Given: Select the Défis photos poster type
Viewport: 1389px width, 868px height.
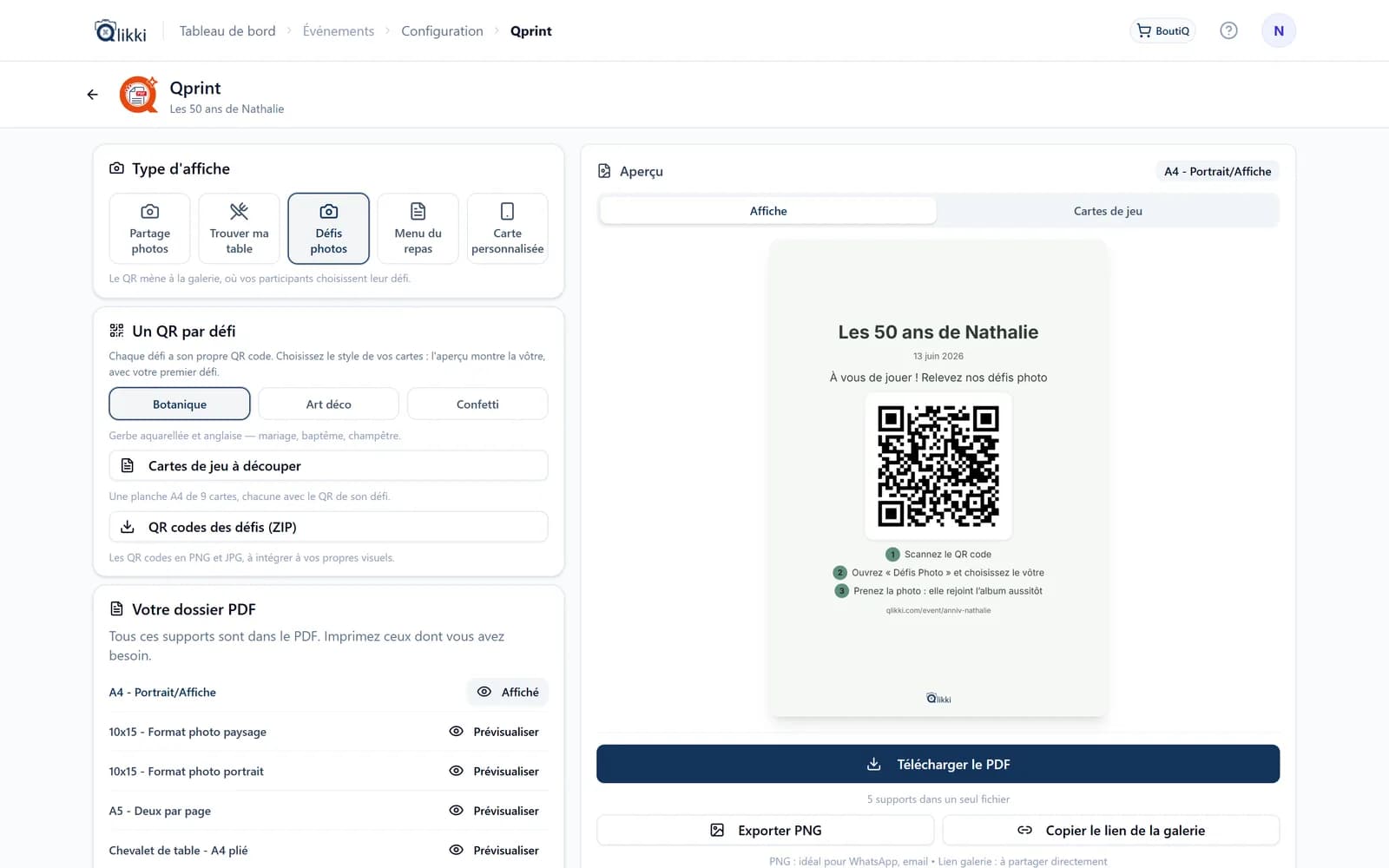Looking at the screenshot, I should (x=328, y=228).
